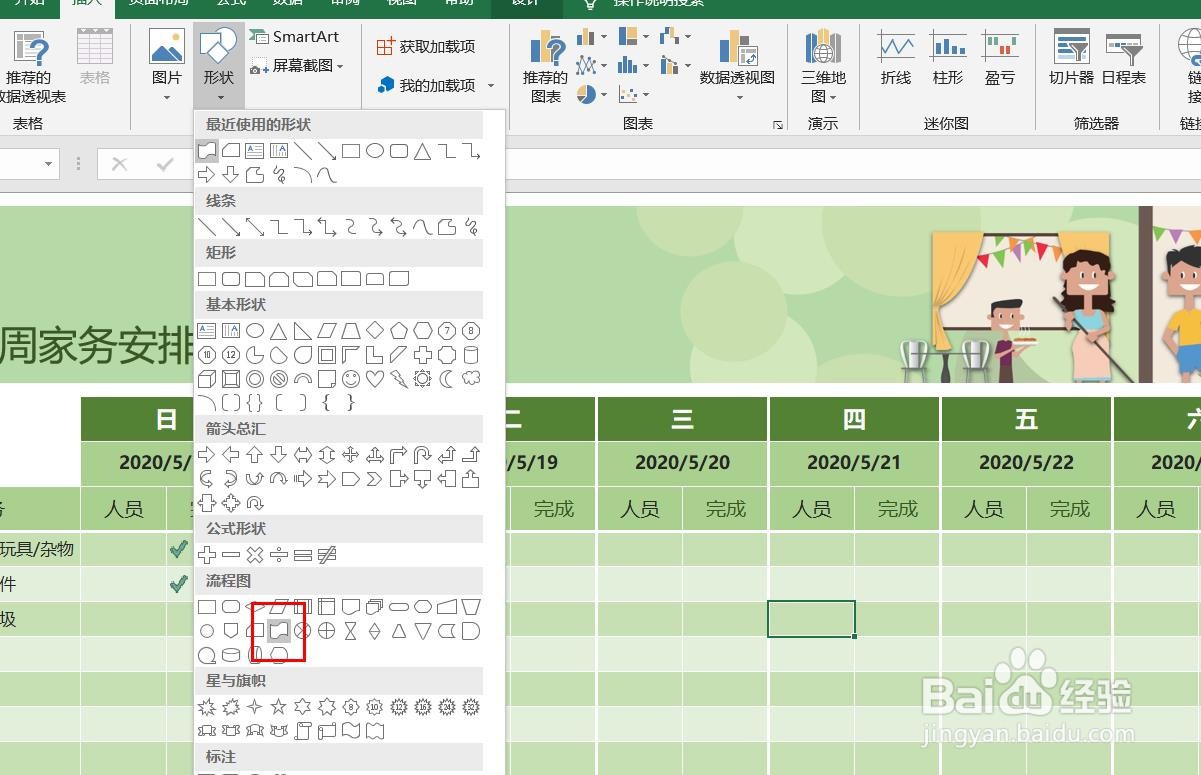Viewport: 1201px width, 775px height.
Task: Choose the cylinder shape in Basic Shapes
Action: (471, 355)
